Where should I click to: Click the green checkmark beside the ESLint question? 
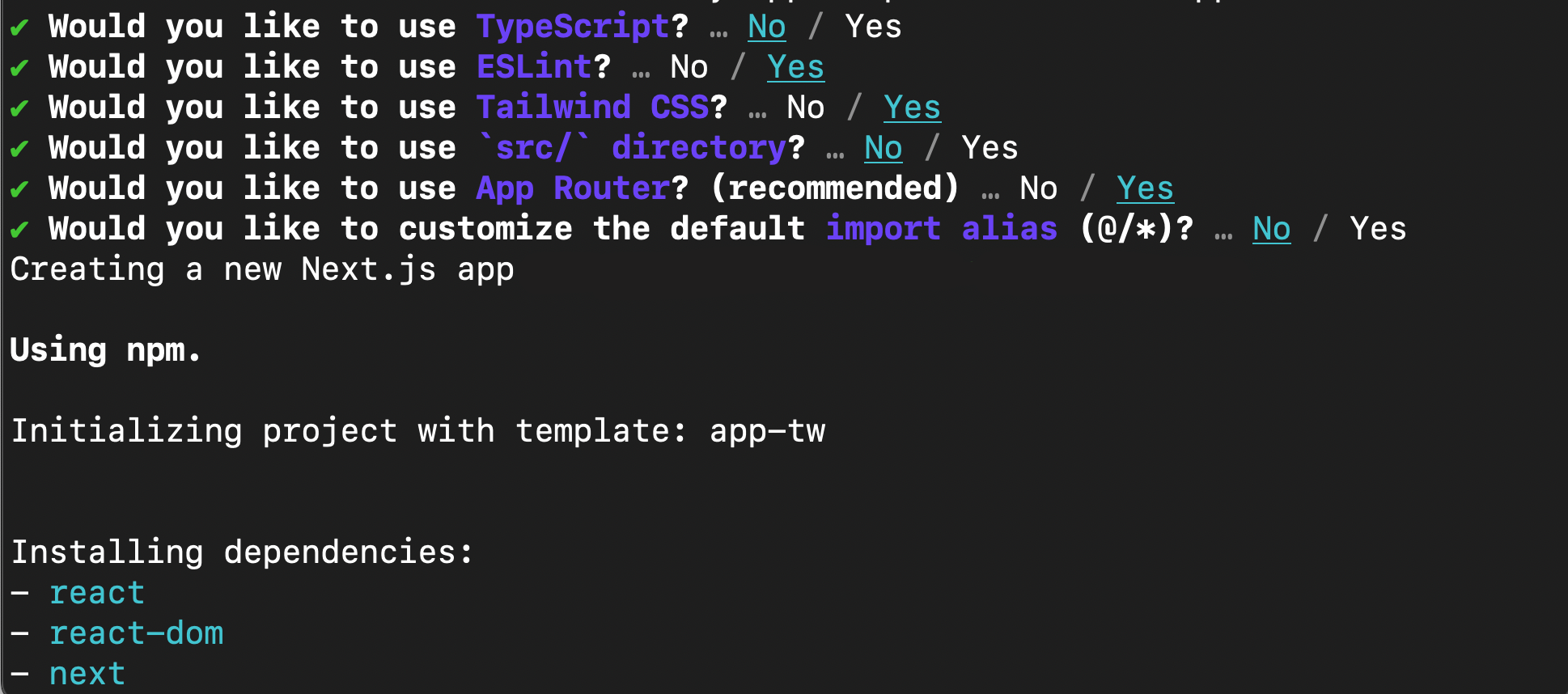pos(19,69)
